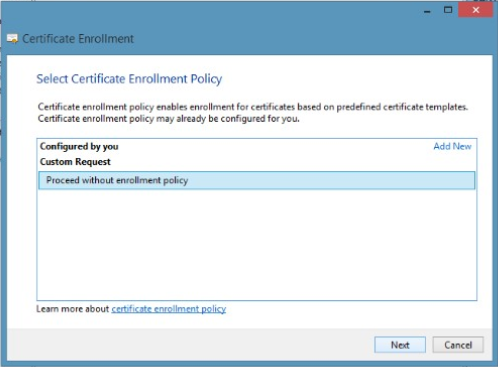Screen dimensions: 498x367
Task: Minimize the Certificate Enrollment window
Action: 427,10
